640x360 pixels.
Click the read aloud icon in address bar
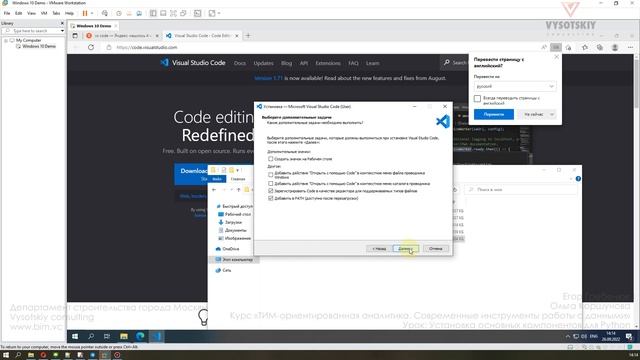(x=544, y=47)
